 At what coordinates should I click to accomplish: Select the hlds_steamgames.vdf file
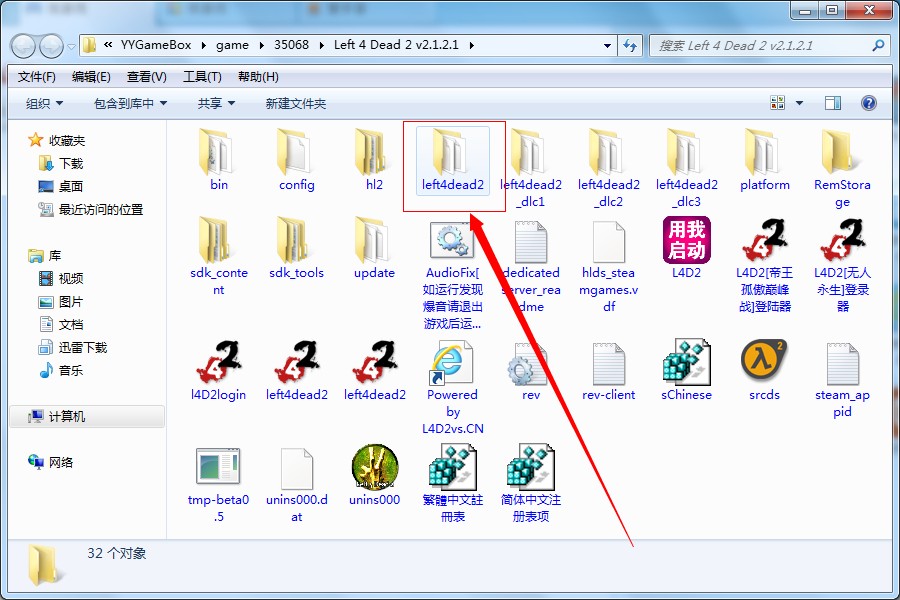[608, 265]
